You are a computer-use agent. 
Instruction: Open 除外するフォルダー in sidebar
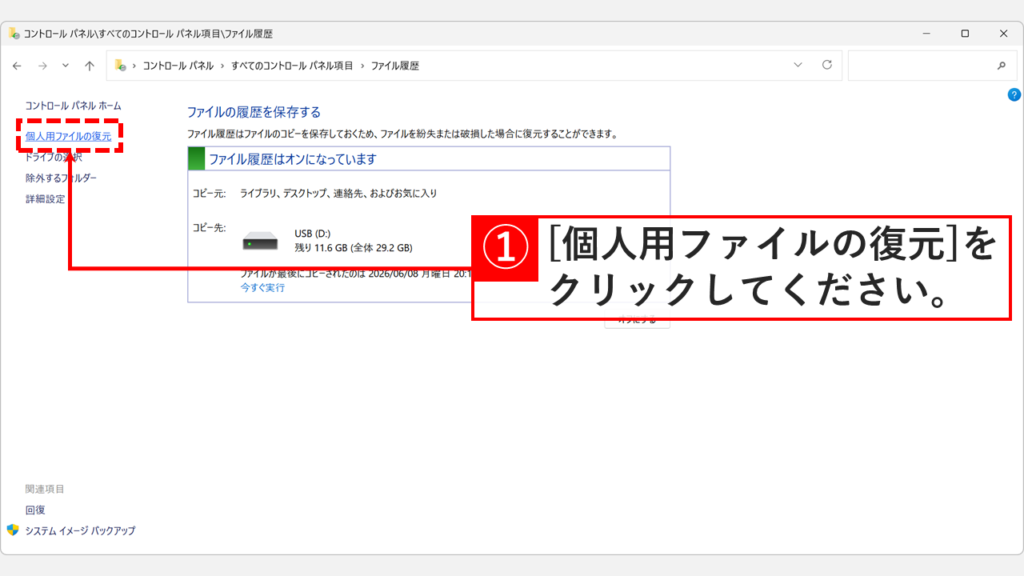(x=61, y=178)
